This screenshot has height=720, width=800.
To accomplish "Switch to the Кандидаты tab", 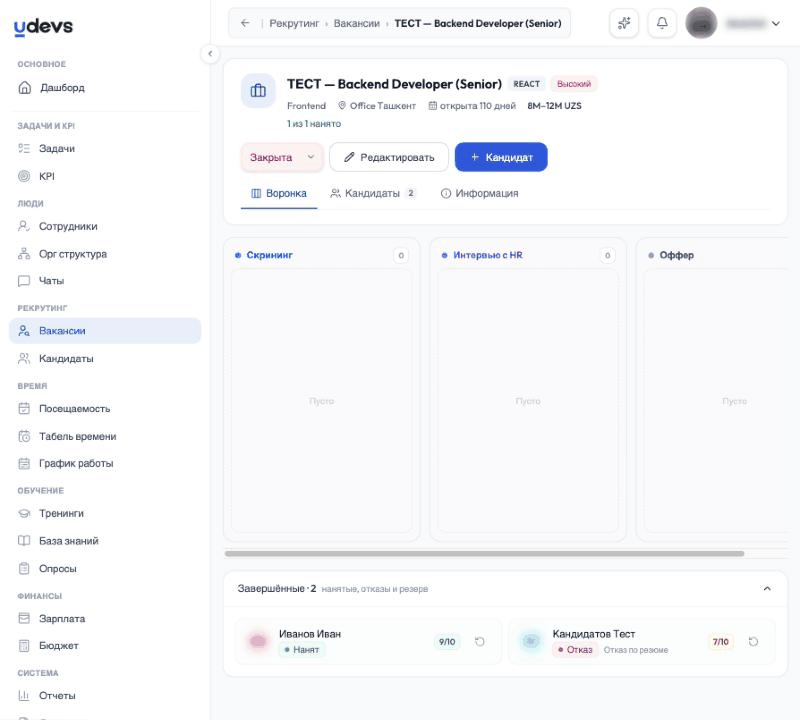I will coord(373,193).
